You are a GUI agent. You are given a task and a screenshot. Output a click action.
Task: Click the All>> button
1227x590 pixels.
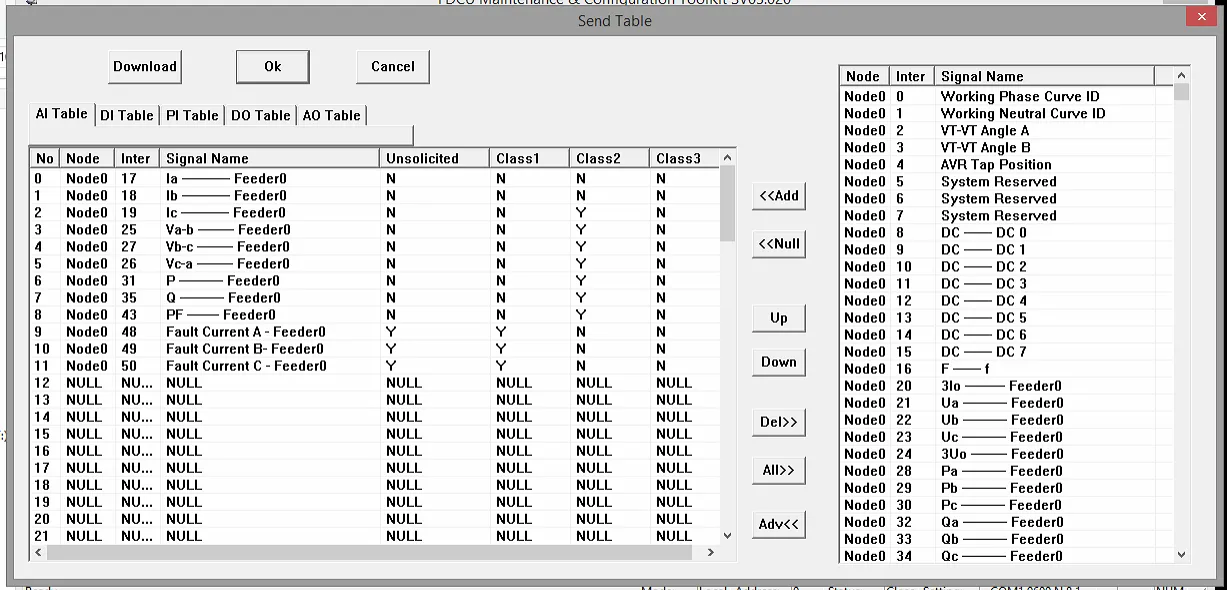779,470
